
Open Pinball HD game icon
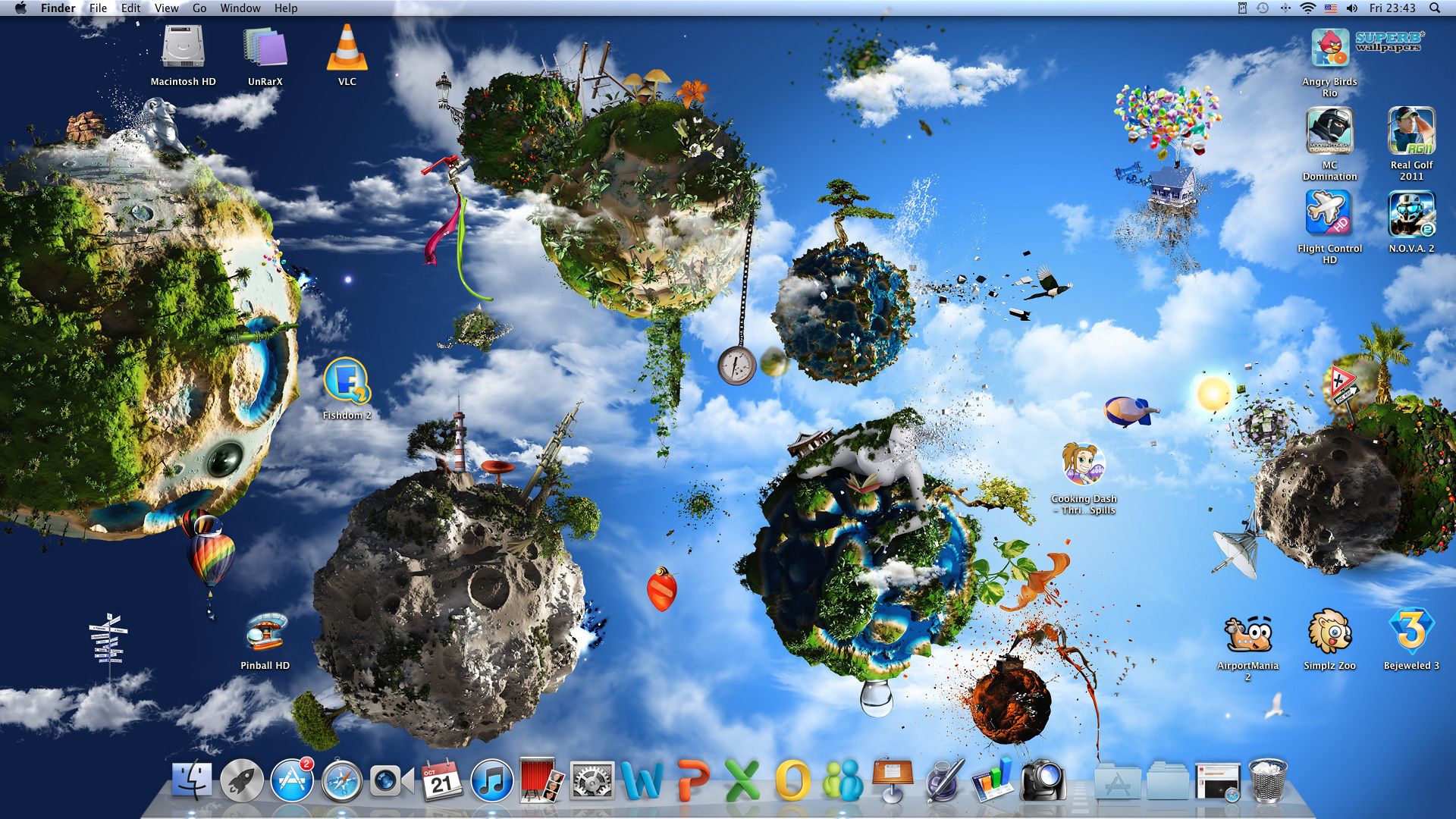[265, 633]
